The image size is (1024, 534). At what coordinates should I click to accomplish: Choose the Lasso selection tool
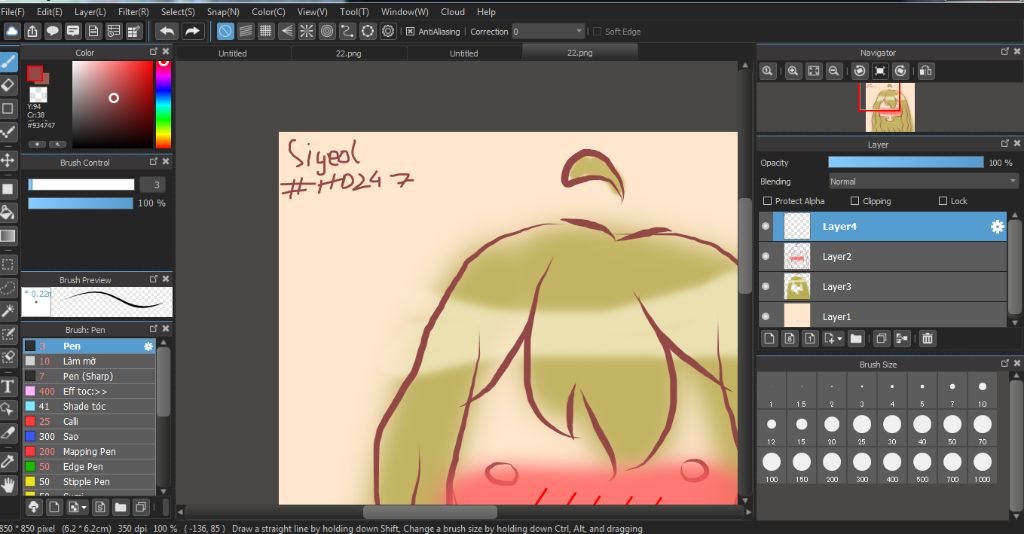click(x=8, y=287)
